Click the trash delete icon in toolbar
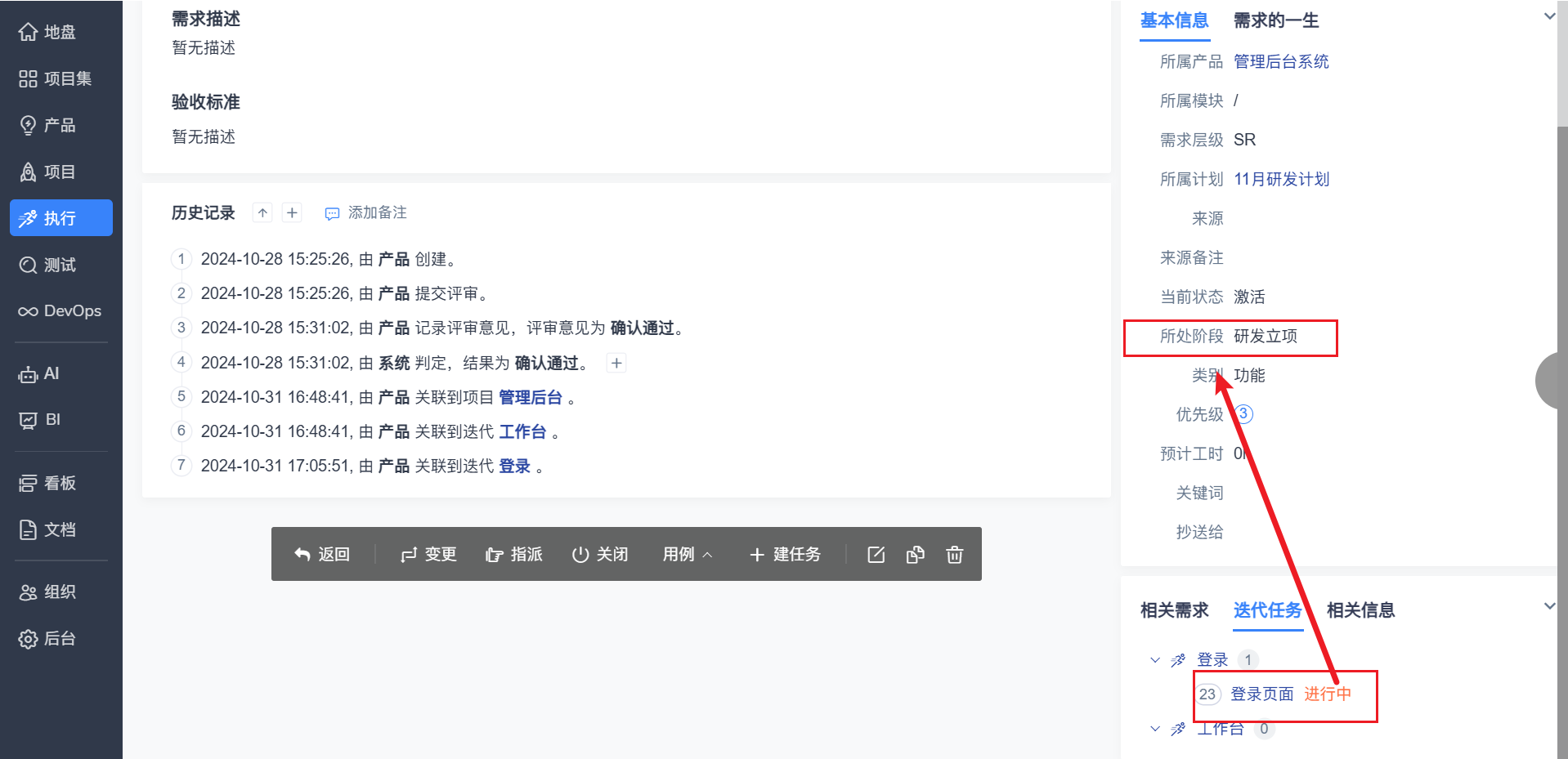 [954, 555]
